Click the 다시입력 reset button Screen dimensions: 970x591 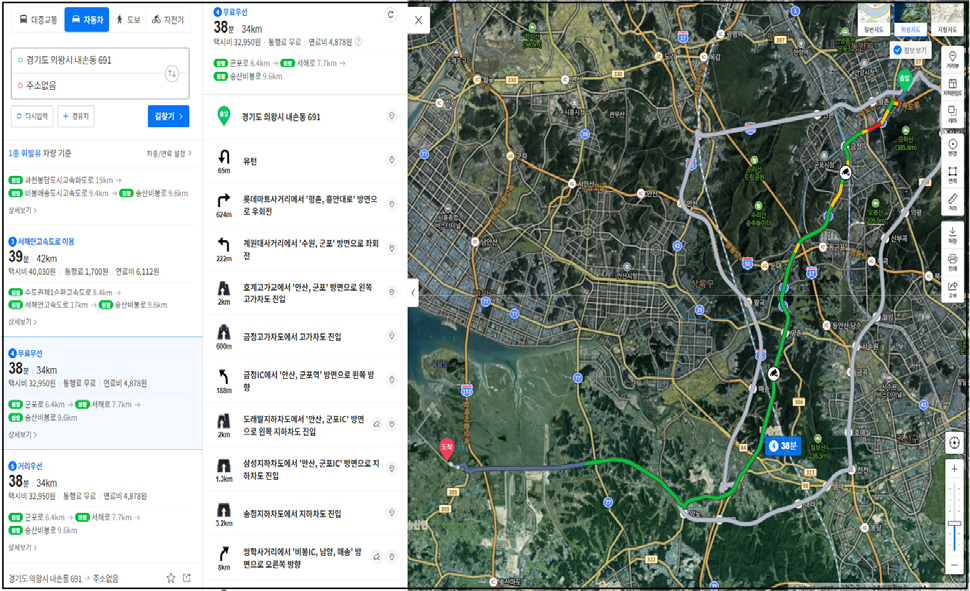(32, 116)
